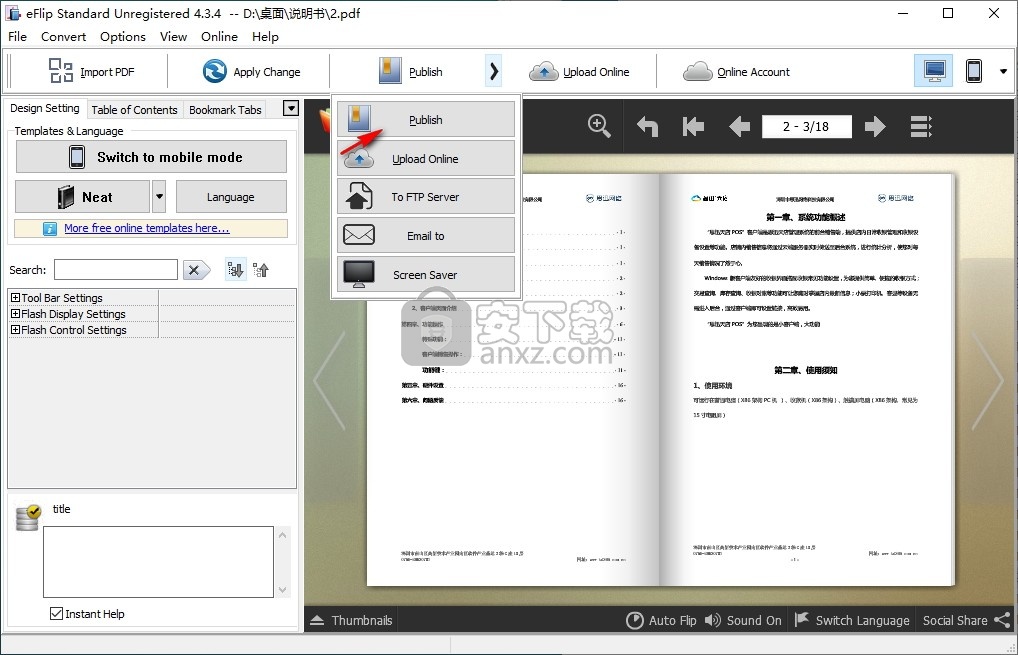Click the title description text box
The width and height of the screenshot is (1018, 655).
pos(158,562)
